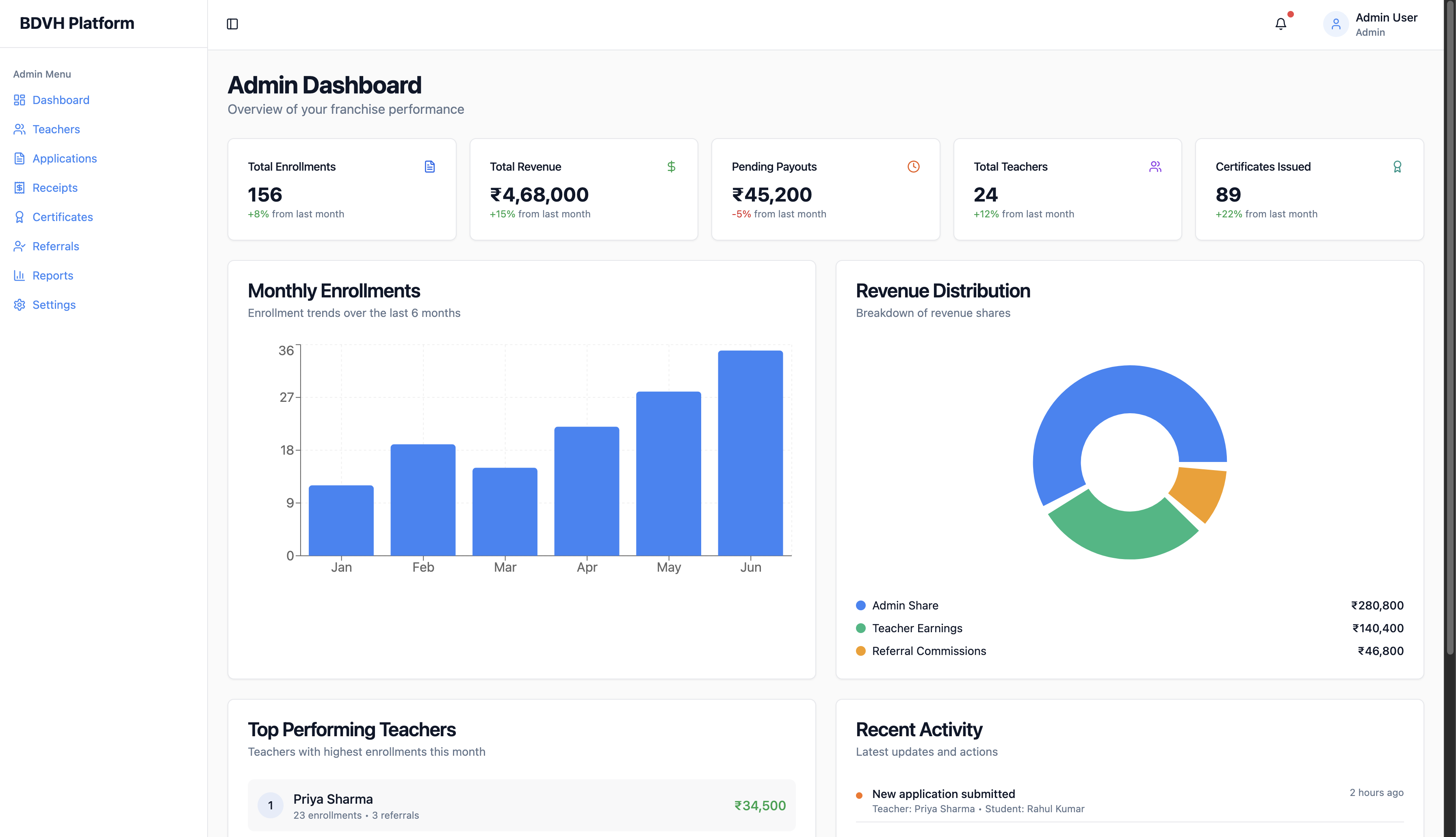Open Admin User profile
1456x837 pixels.
click(x=1373, y=24)
